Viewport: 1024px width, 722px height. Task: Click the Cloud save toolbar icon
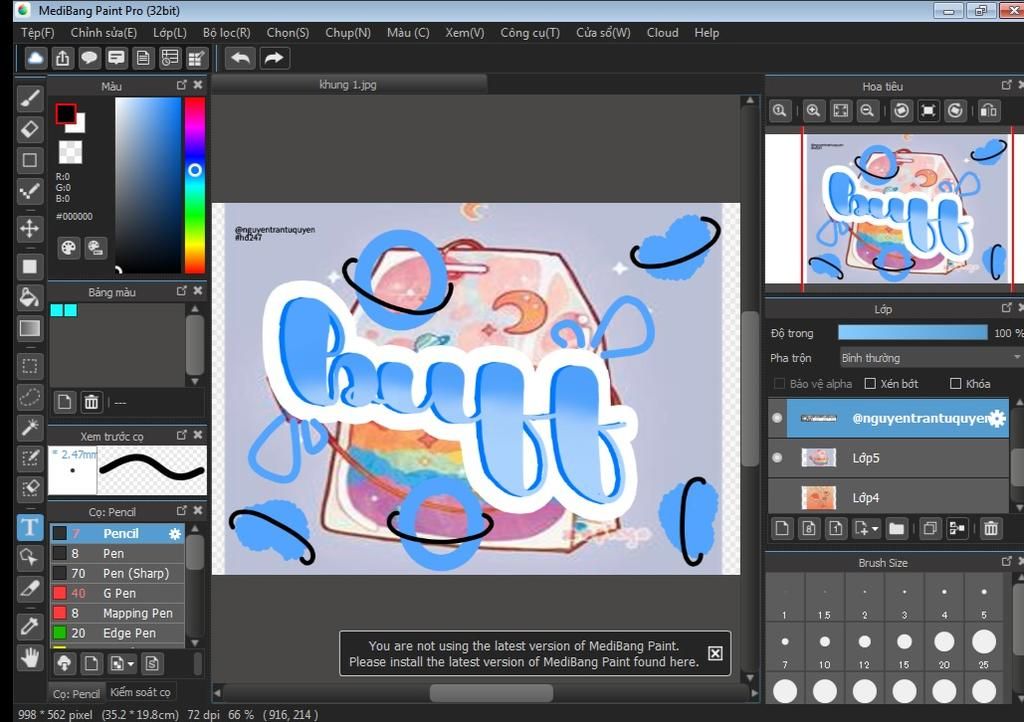click(35, 58)
